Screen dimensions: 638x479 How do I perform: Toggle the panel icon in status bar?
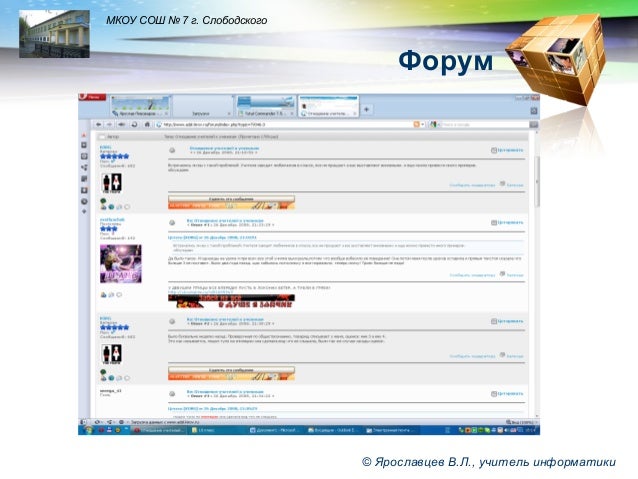click(x=83, y=422)
